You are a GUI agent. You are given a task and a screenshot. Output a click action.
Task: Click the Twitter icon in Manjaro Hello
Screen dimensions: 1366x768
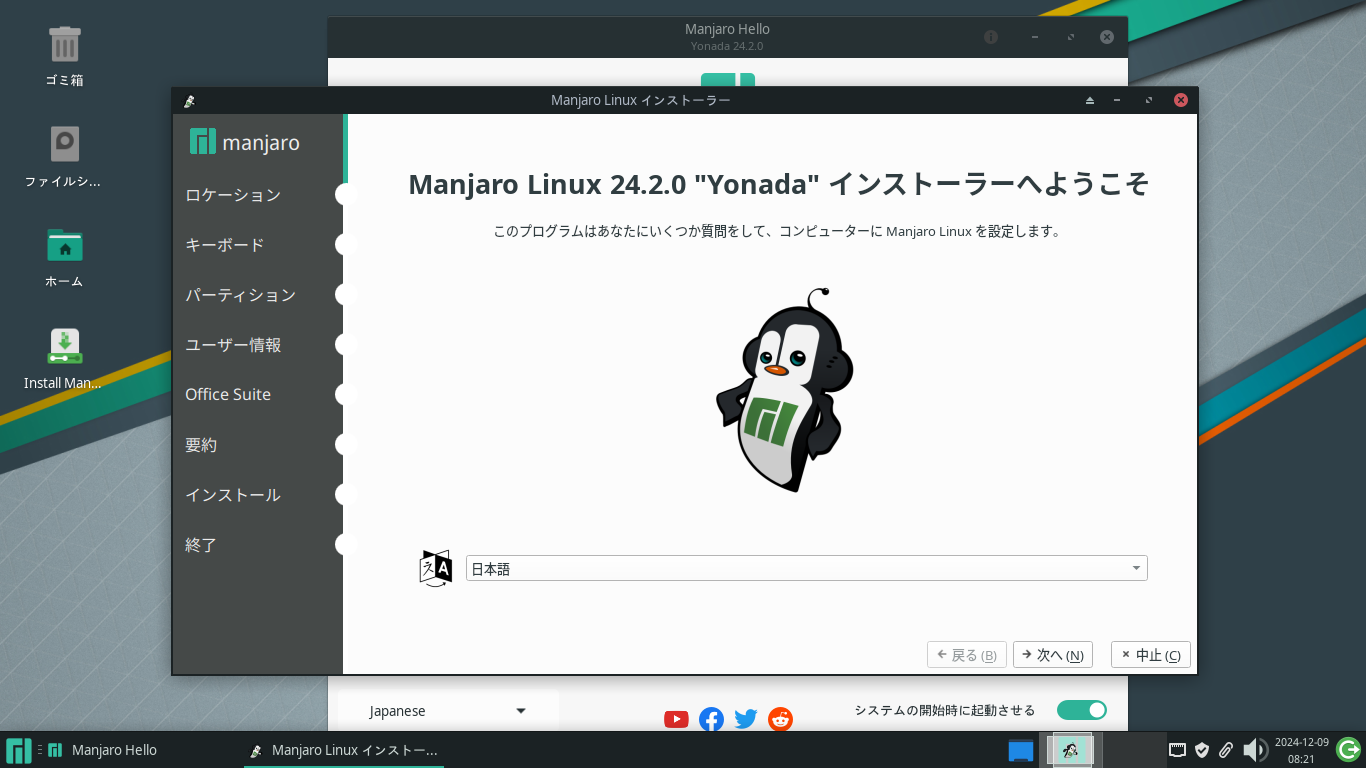click(x=746, y=719)
